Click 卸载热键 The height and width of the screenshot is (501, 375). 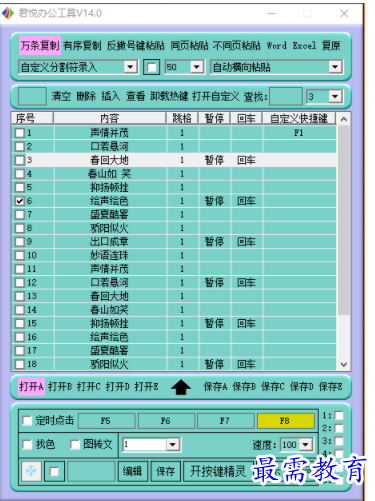click(x=169, y=97)
